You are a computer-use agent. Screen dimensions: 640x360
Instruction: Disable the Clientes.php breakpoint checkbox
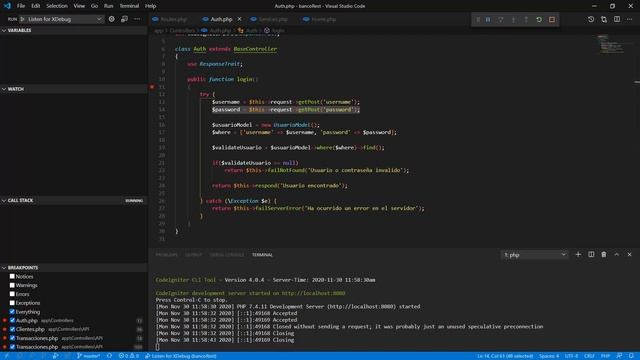coord(12,329)
